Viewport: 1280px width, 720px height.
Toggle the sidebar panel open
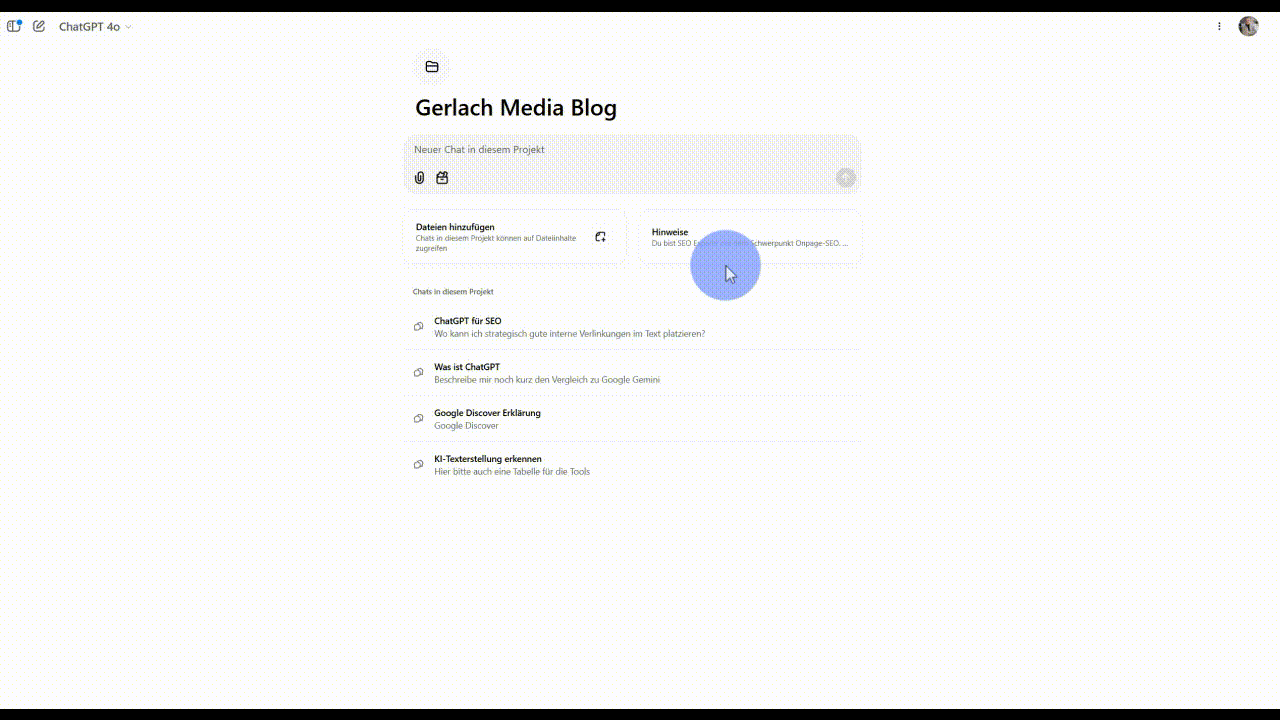click(x=14, y=26)
